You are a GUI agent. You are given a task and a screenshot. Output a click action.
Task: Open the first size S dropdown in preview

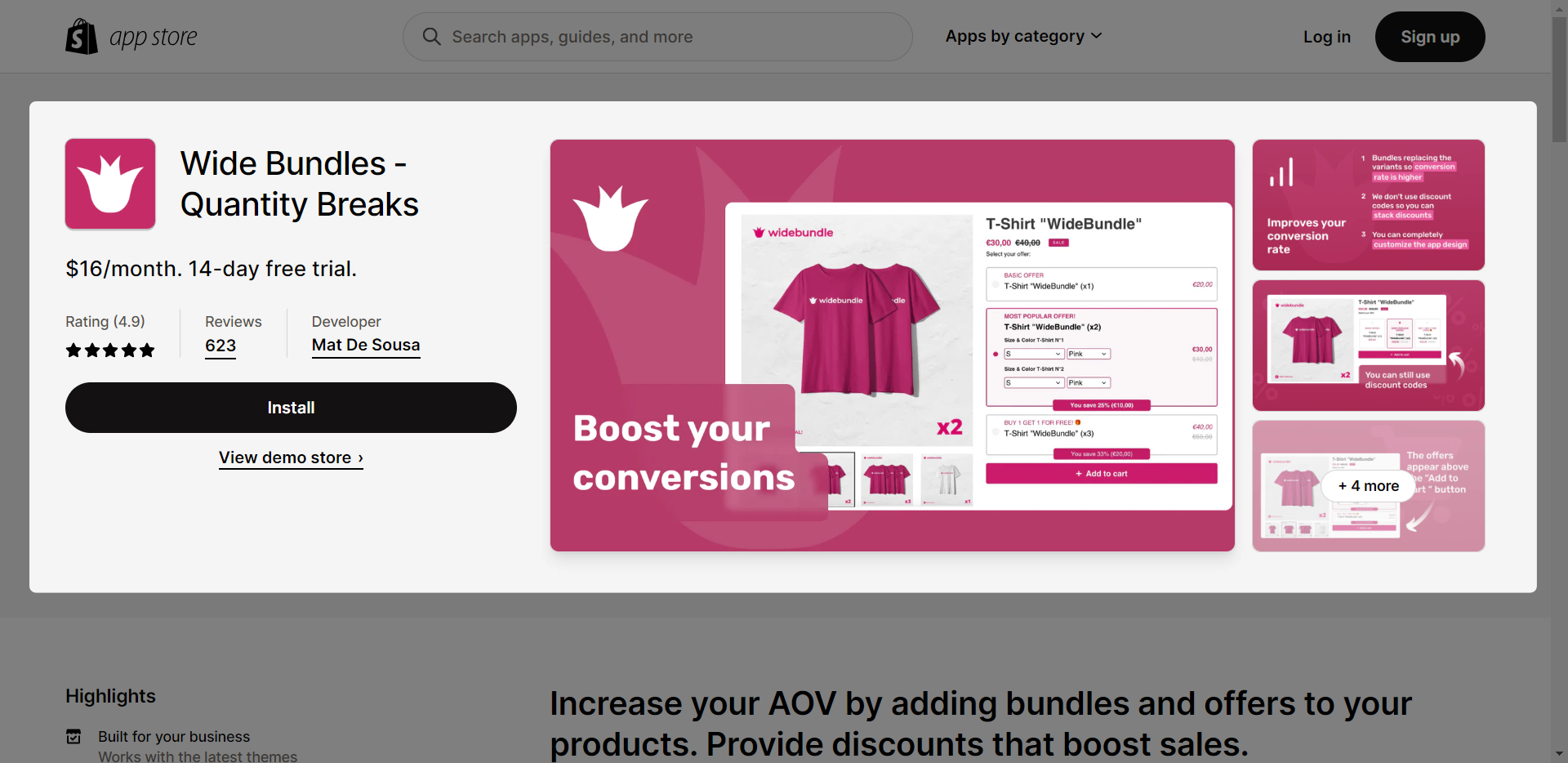[1034, 354]
